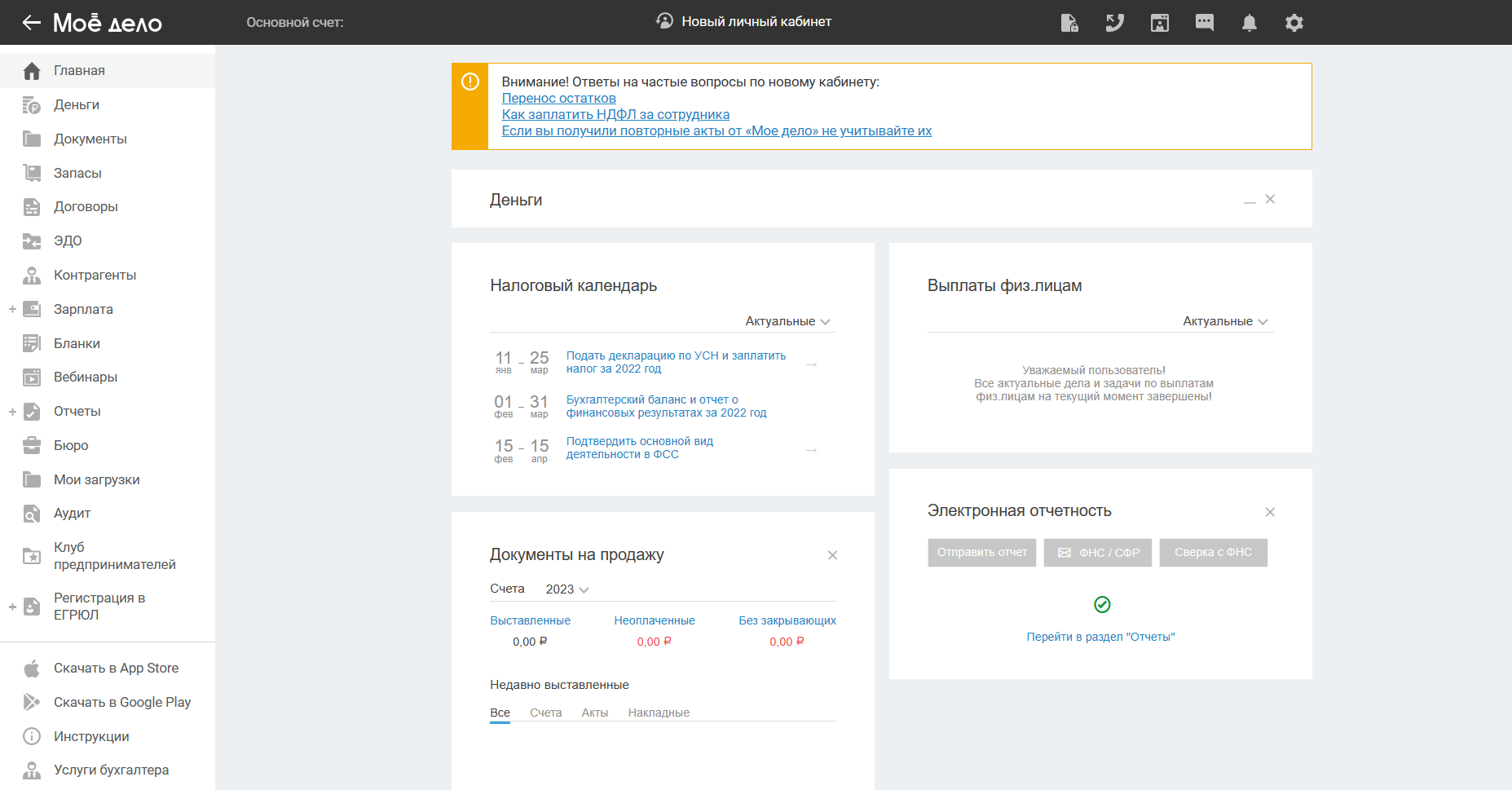Open the calendar icon in header
Screen dimensions: 1512x790
pyautogui.click(x=1159, y=23)
